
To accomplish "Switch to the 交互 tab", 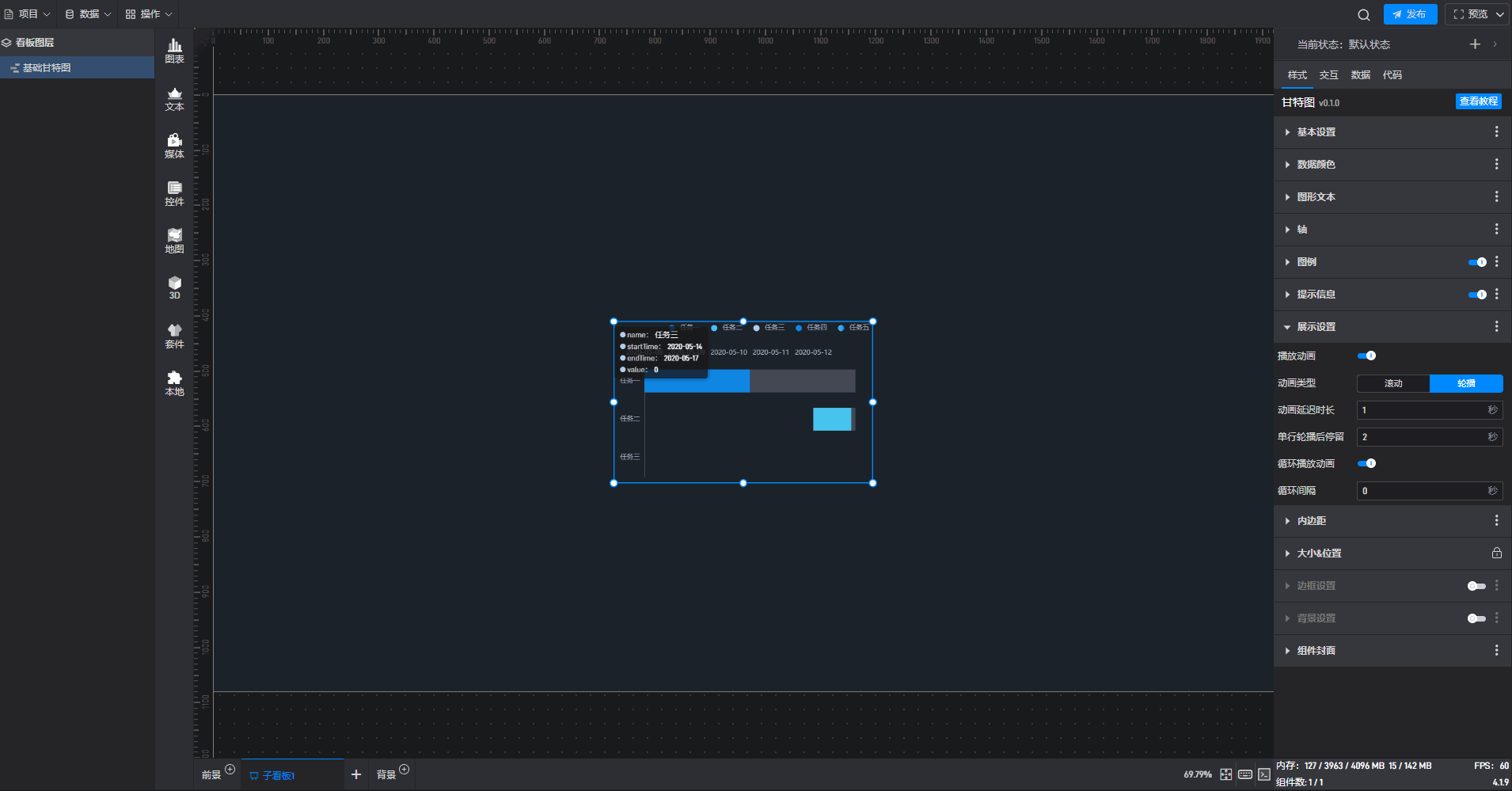I will pyautogui.click(x=1328, y=75).
